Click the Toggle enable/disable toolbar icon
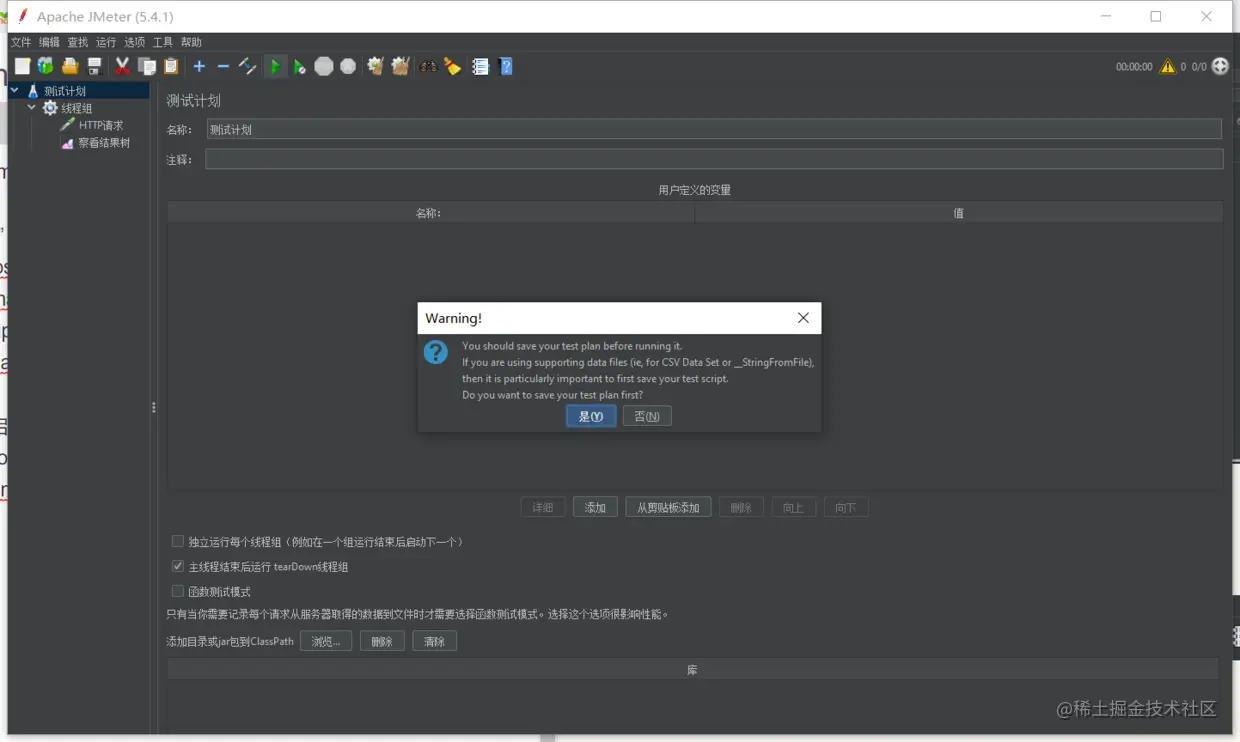This screenshot has width=1240, height=742. [x=247, y=66]
